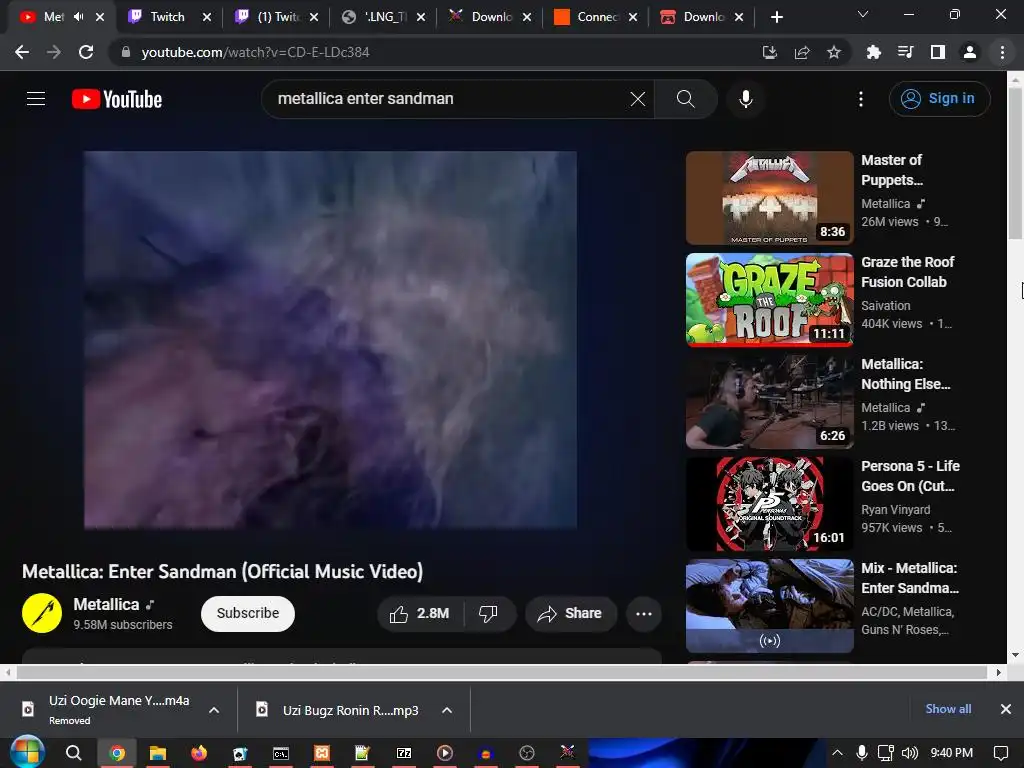Switch to the Twitch tab
Screen dimensions: 1024x768
(x=168, y=17)
